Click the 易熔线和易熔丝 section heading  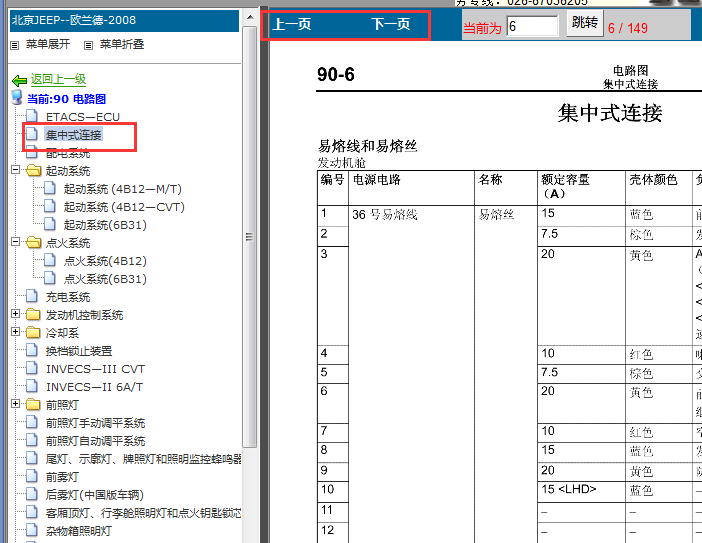368,146
